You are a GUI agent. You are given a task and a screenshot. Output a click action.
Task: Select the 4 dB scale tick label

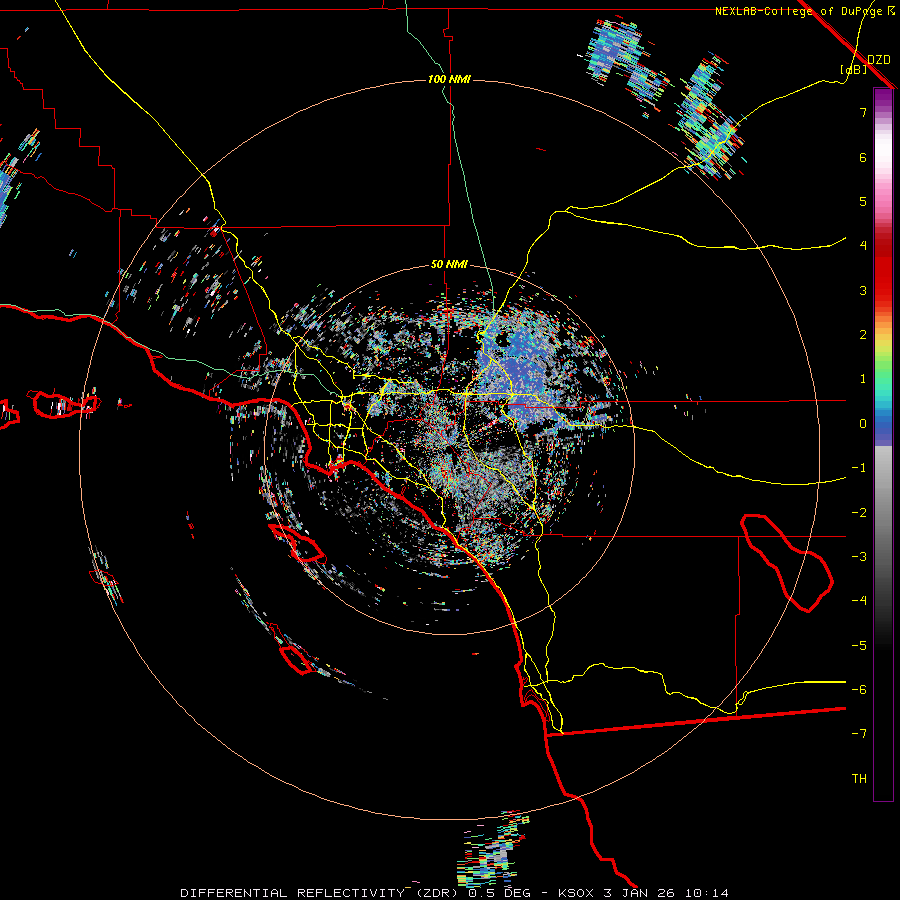[863, 246]
